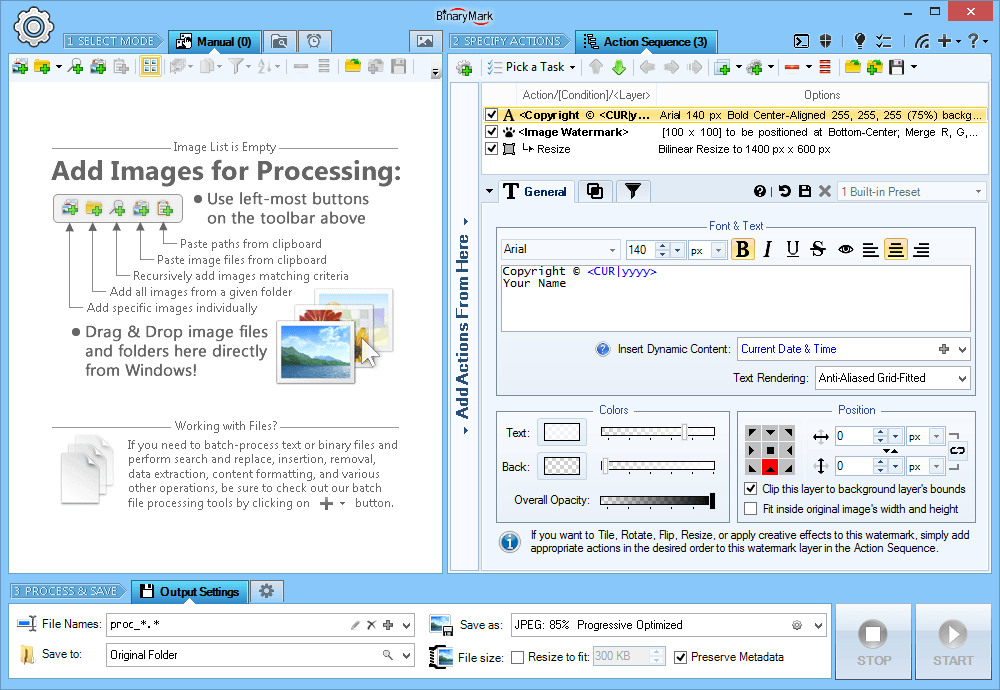The height and width of the screenshot is (690, 1000).
Task: Open the Arial font dropdown
Action: click(x=612, y=249)
